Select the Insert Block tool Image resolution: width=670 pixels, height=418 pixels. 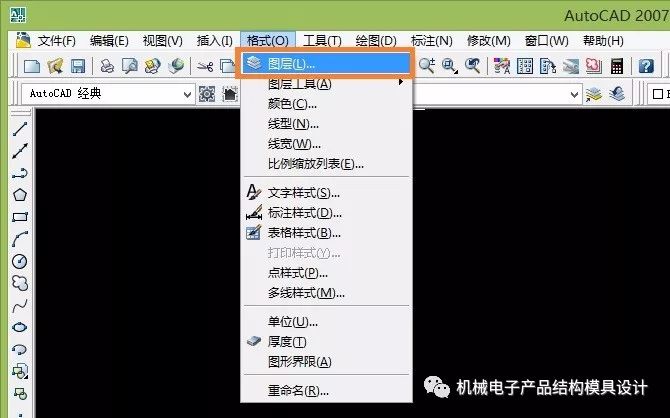coord(20,371)
